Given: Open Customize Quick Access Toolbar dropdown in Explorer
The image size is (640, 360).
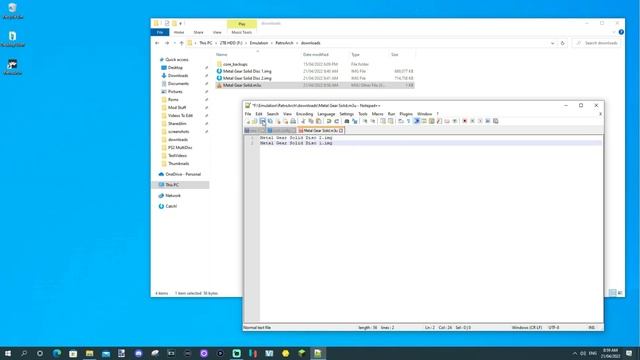Looking at the screenshot, I should click(180, 24).
